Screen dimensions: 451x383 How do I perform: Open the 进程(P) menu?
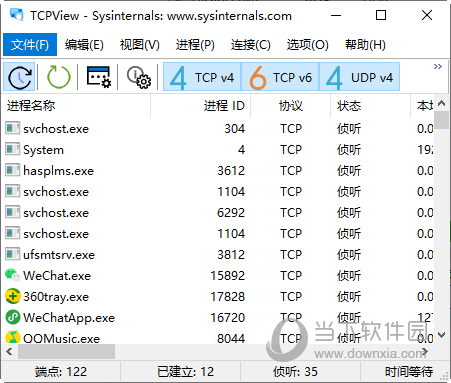click(x=195, y=44)
